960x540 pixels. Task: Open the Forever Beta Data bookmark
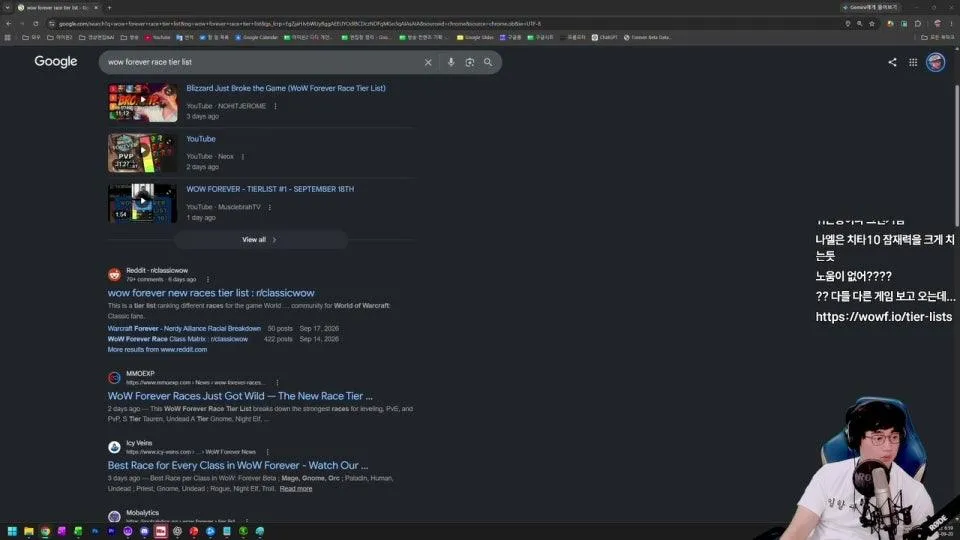click(648, 37)
